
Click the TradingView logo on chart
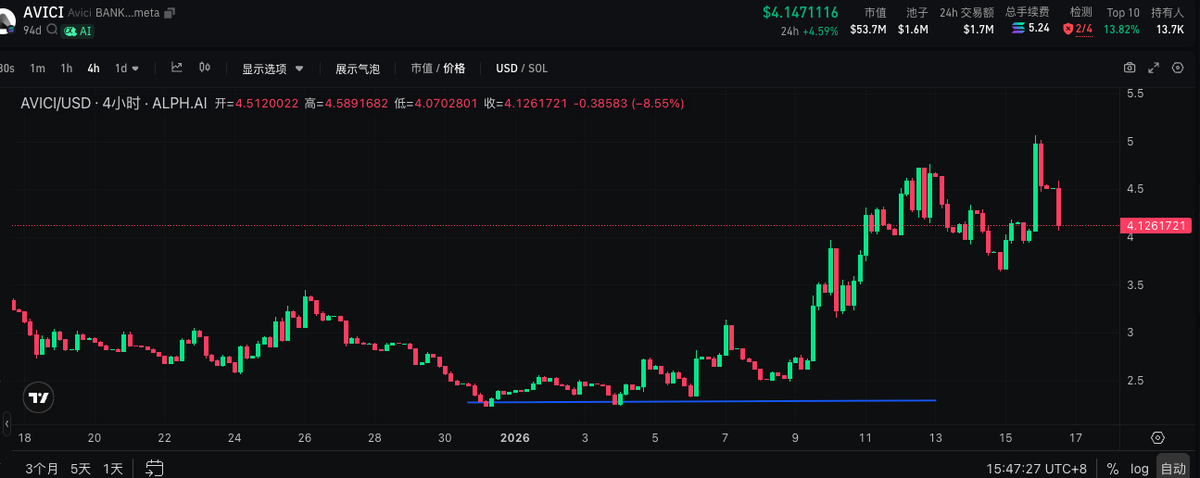pos(38,397)
